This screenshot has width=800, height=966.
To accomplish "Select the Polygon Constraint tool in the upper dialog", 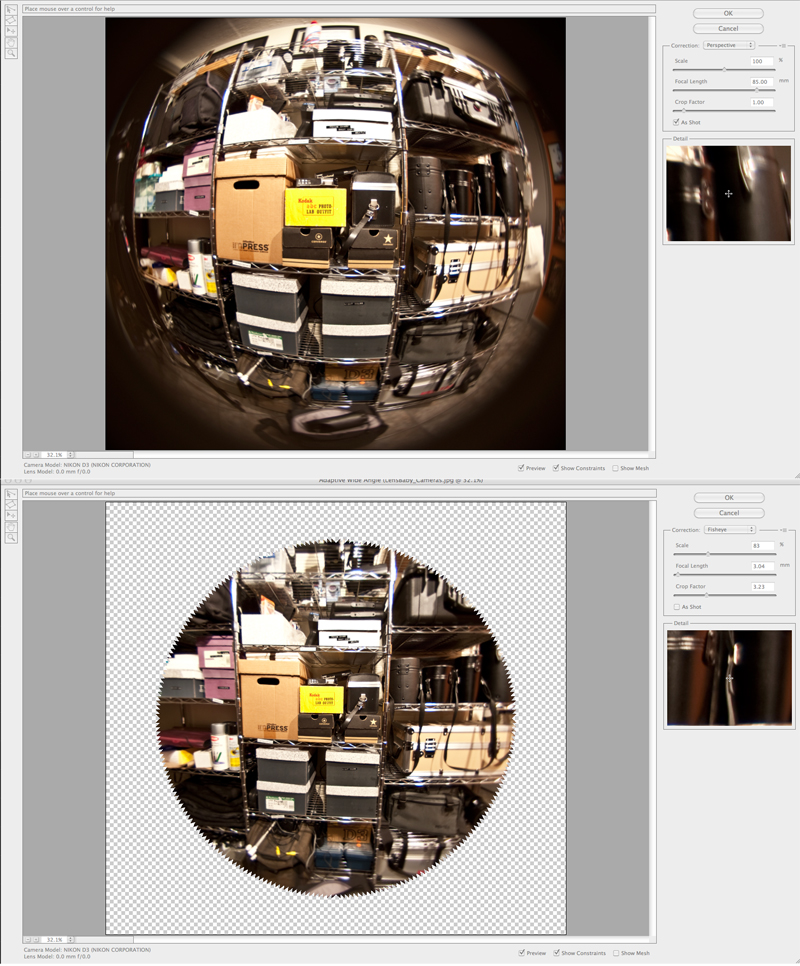I will (x=11, y=20).
